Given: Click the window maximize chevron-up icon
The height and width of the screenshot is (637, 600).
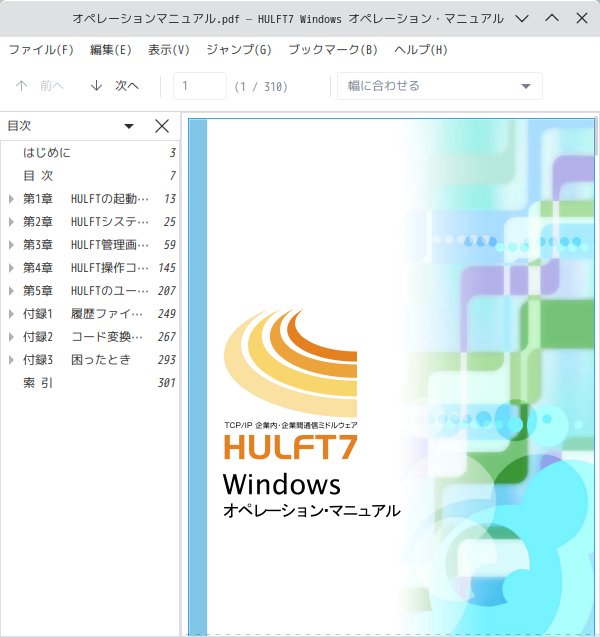Looking at the screenshot, I should click(552, 18).
